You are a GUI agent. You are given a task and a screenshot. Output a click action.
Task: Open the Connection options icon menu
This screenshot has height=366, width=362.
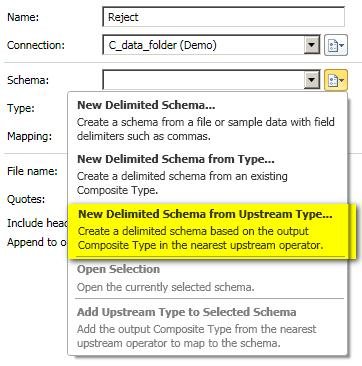pyautogui.click(x=336, y=45)
